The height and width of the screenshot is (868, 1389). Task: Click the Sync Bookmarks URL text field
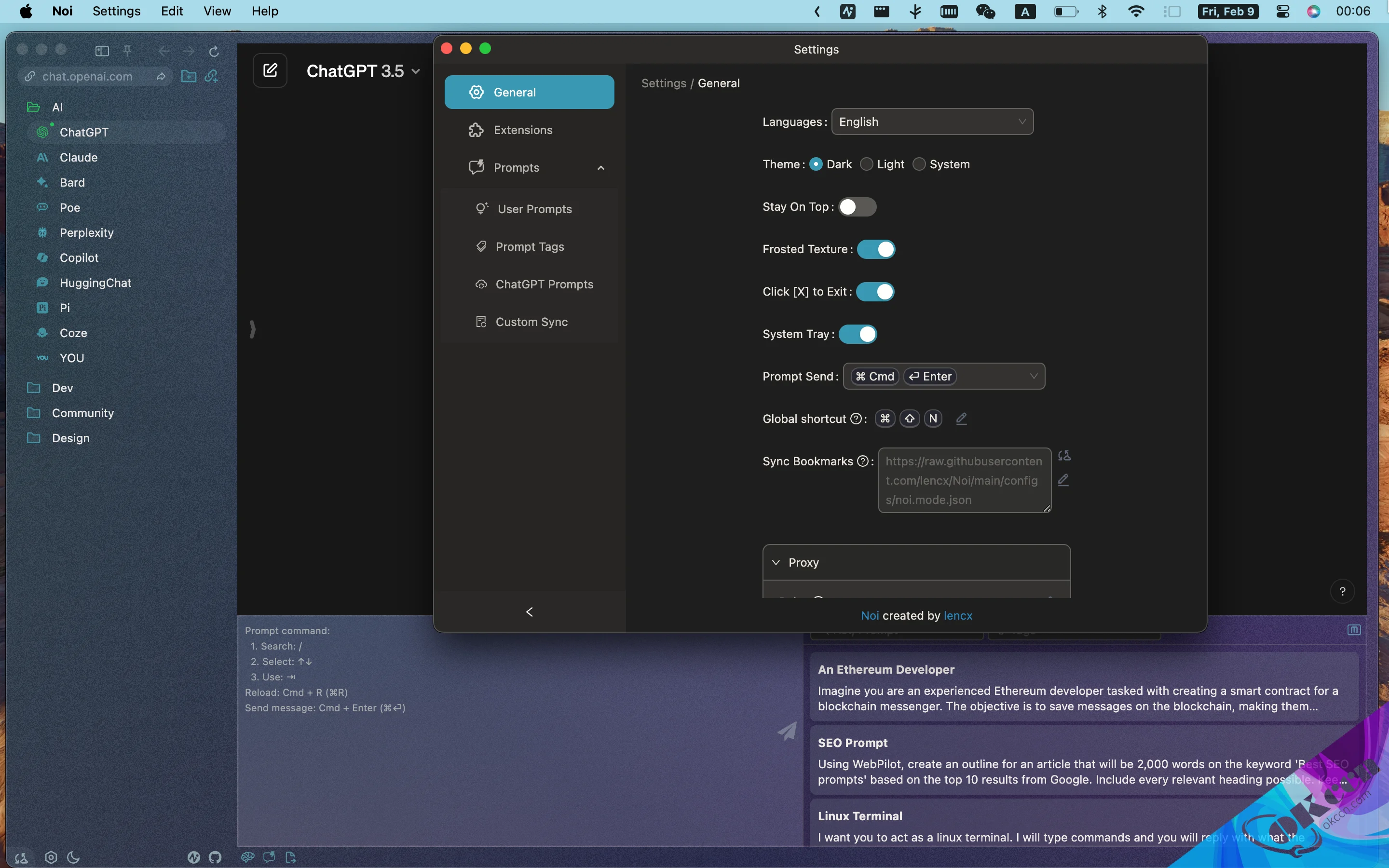click(964, 480)
